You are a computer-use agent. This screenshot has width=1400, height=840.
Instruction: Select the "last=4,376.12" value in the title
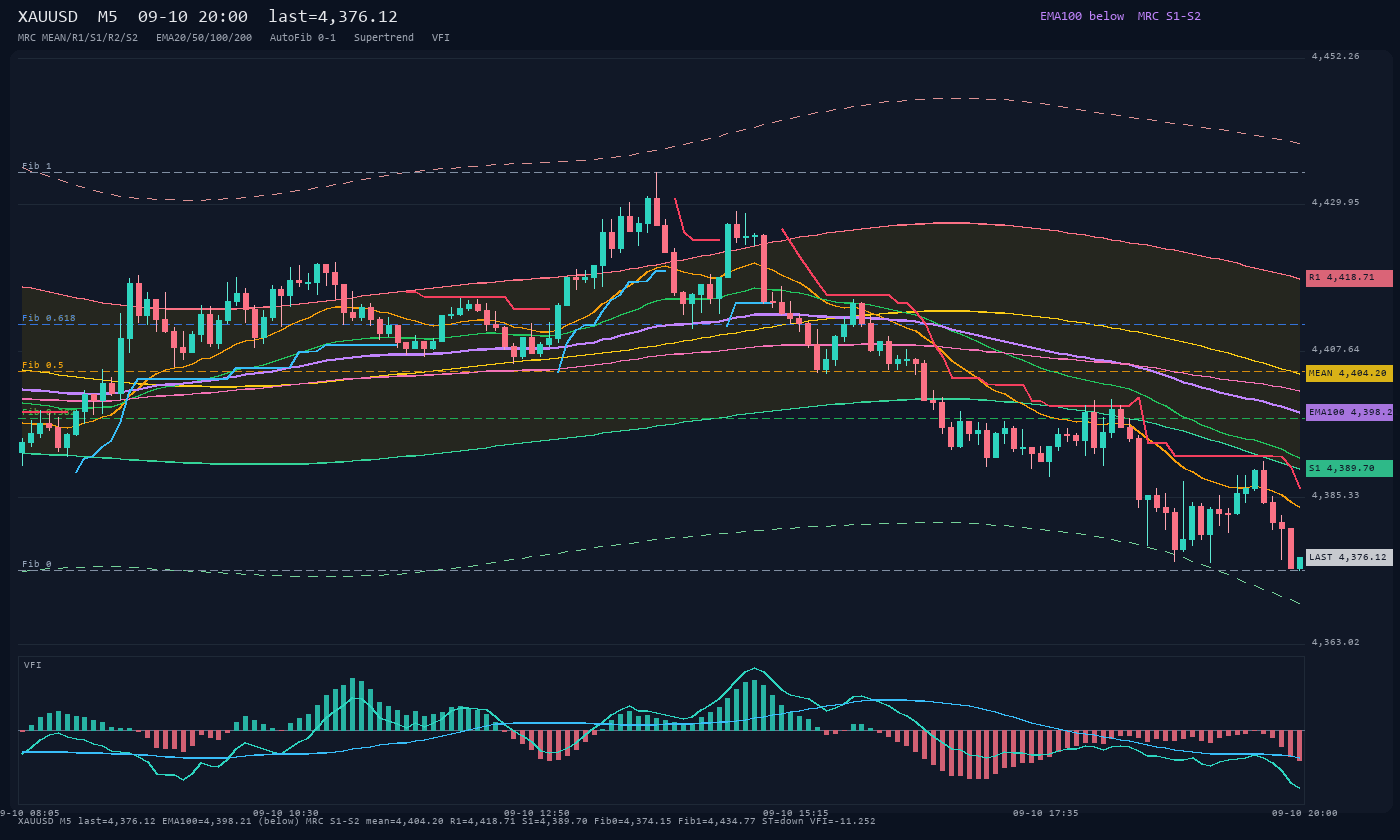click(x=333, y=17)
